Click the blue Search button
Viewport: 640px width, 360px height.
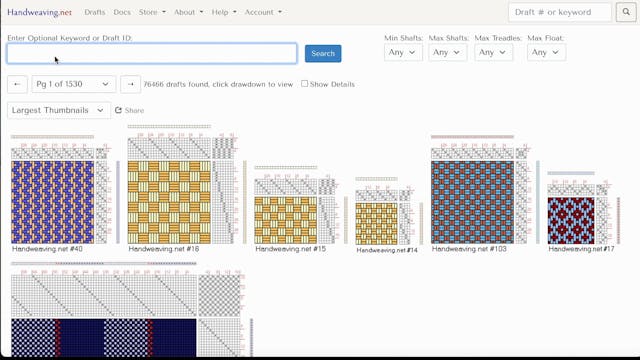coord(323,53)
